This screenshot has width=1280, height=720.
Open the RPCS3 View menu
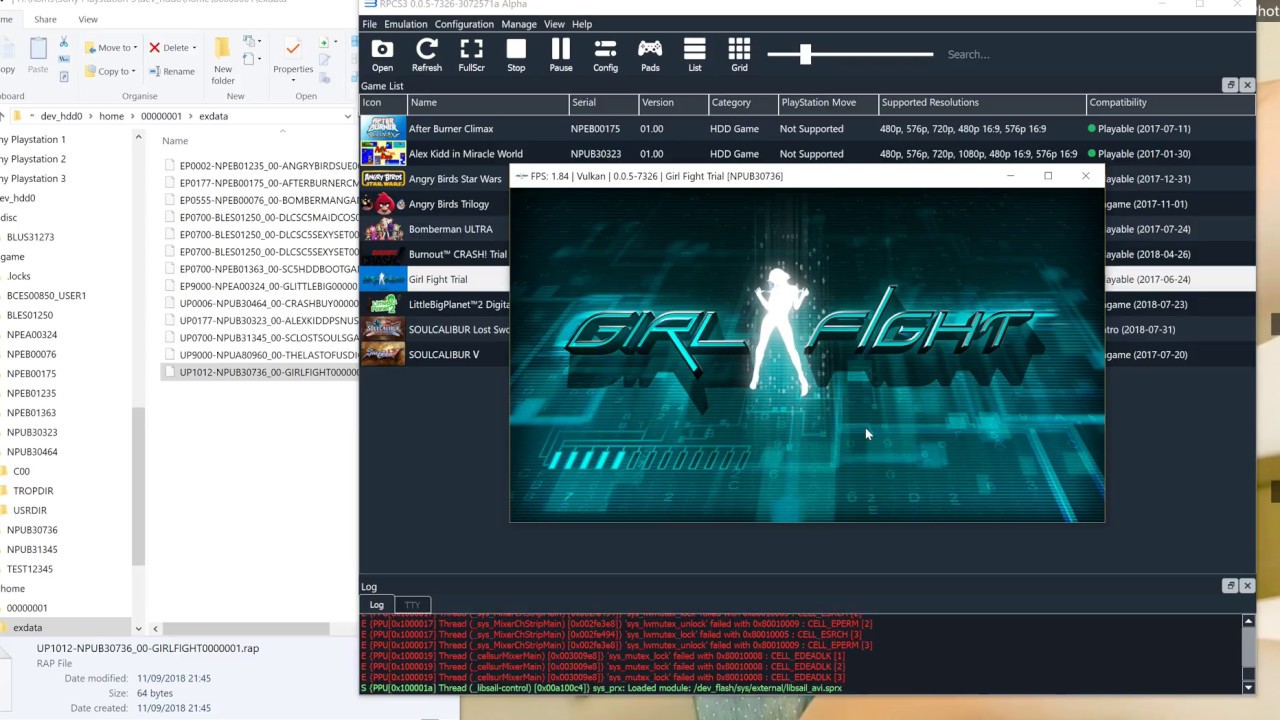[x=554, y=24]
